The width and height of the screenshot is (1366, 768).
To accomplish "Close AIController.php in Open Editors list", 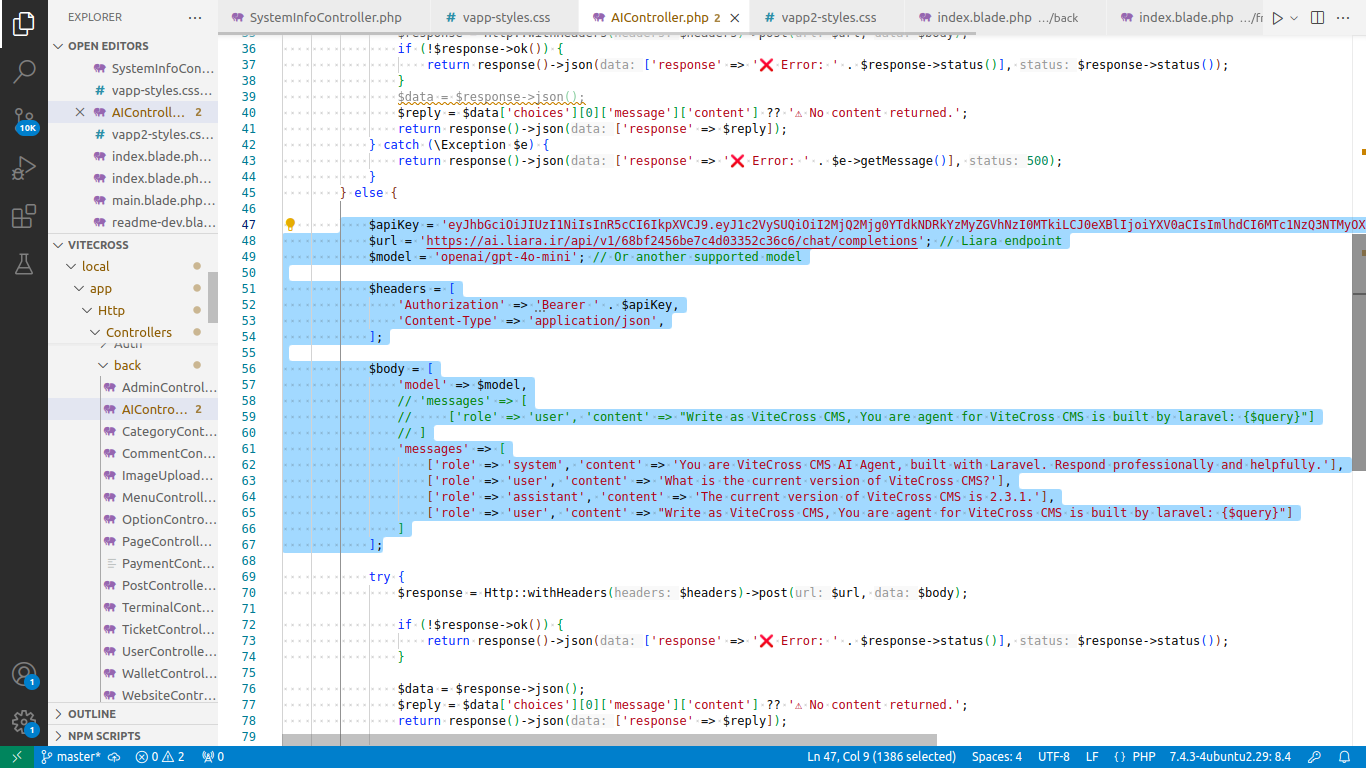I will pyautogui.click(x=80, y=113).
